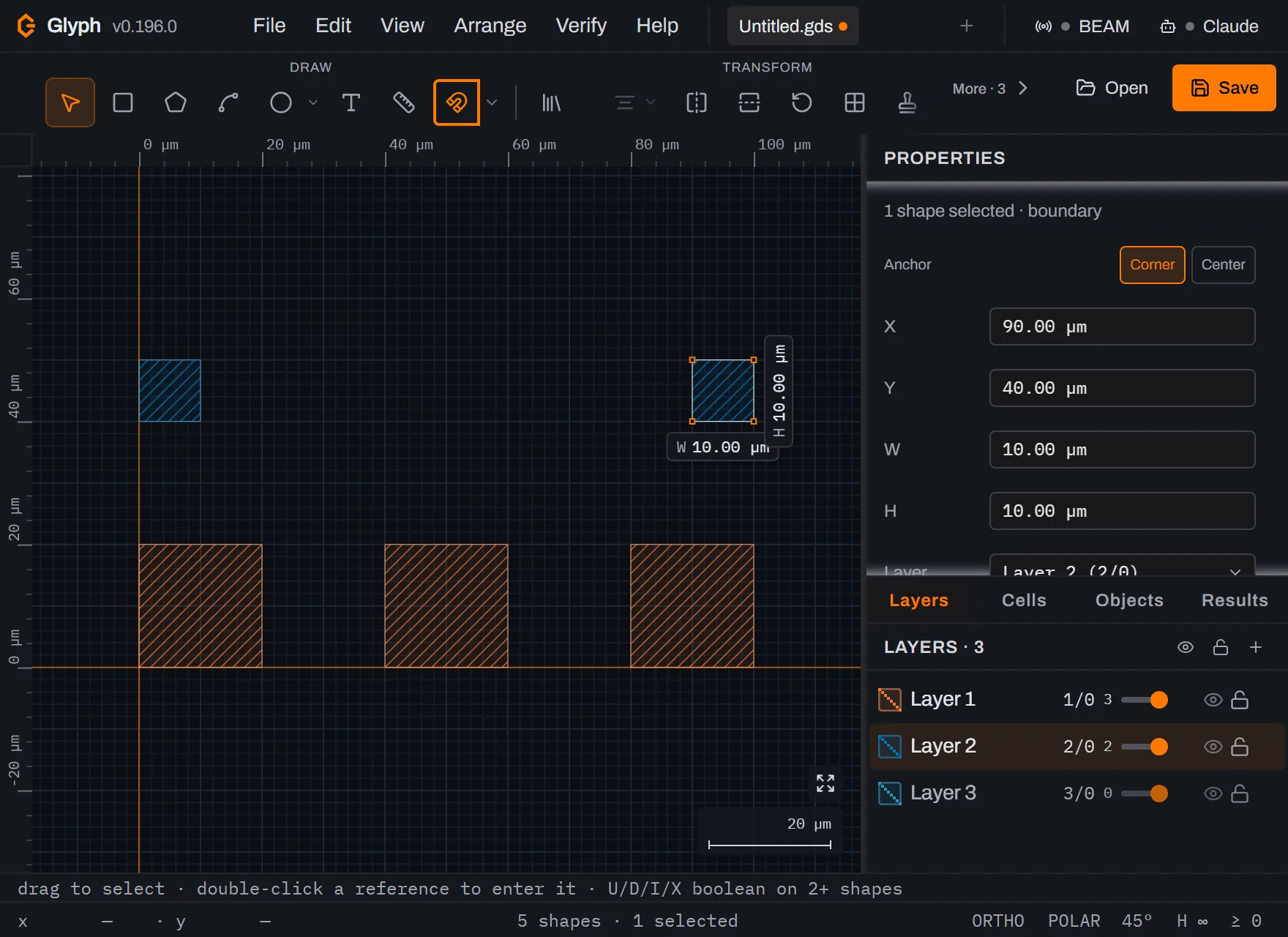Image resolution: width=1288 pixels, height=937 pixels.
Task: Click the Claude assistant button
Action: click(1209, 26)
